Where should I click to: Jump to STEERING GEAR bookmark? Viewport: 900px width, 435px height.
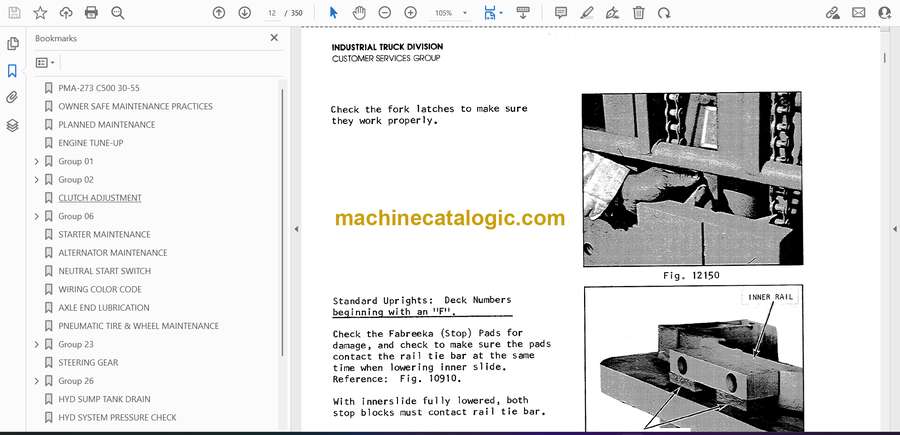point(88,363)
